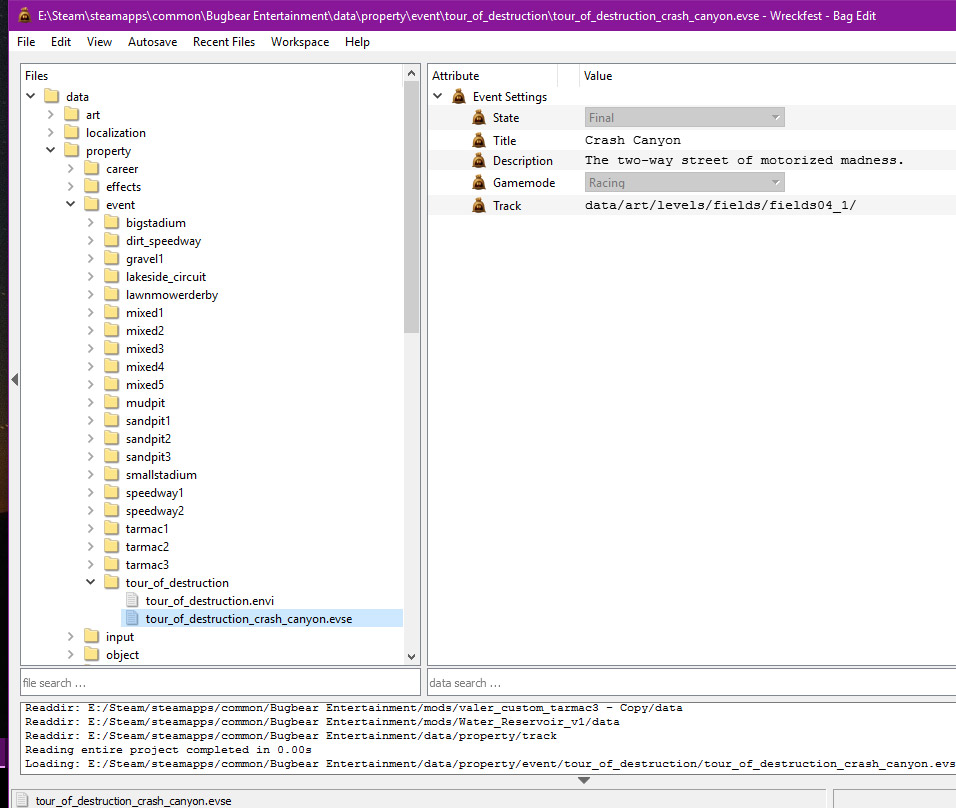The height and width of the screenshot is (808, 956).
Task: Click the bag icon beside Description
Action: coord(479,160)
